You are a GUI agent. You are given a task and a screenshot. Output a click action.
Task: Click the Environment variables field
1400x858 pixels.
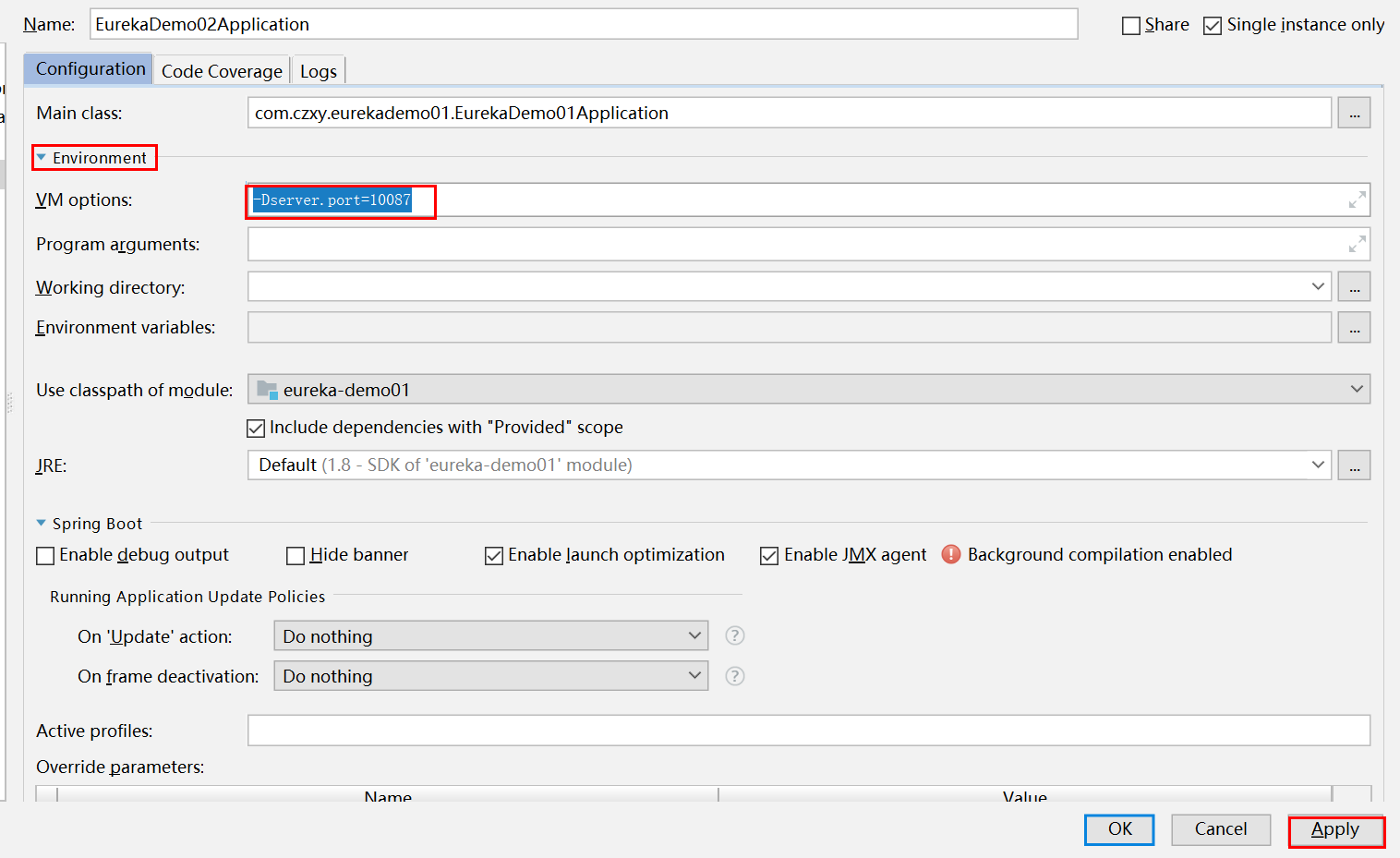tap(790, 327)
